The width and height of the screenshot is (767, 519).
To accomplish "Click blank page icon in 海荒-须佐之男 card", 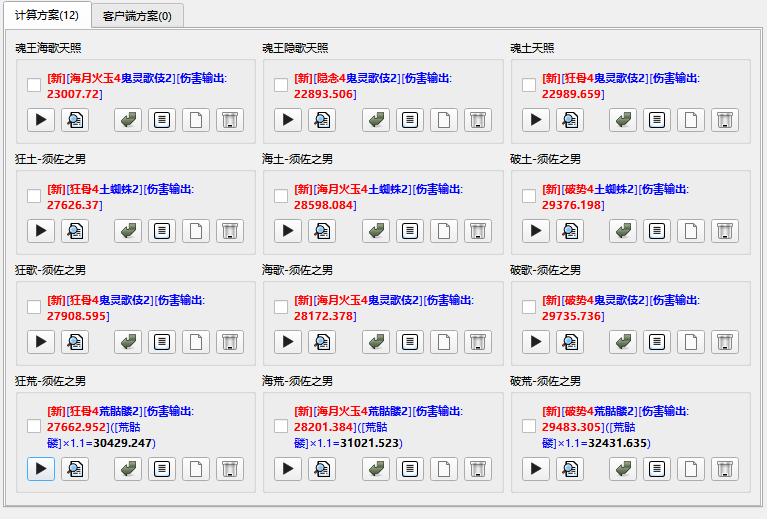I will (x=444, y=469).
